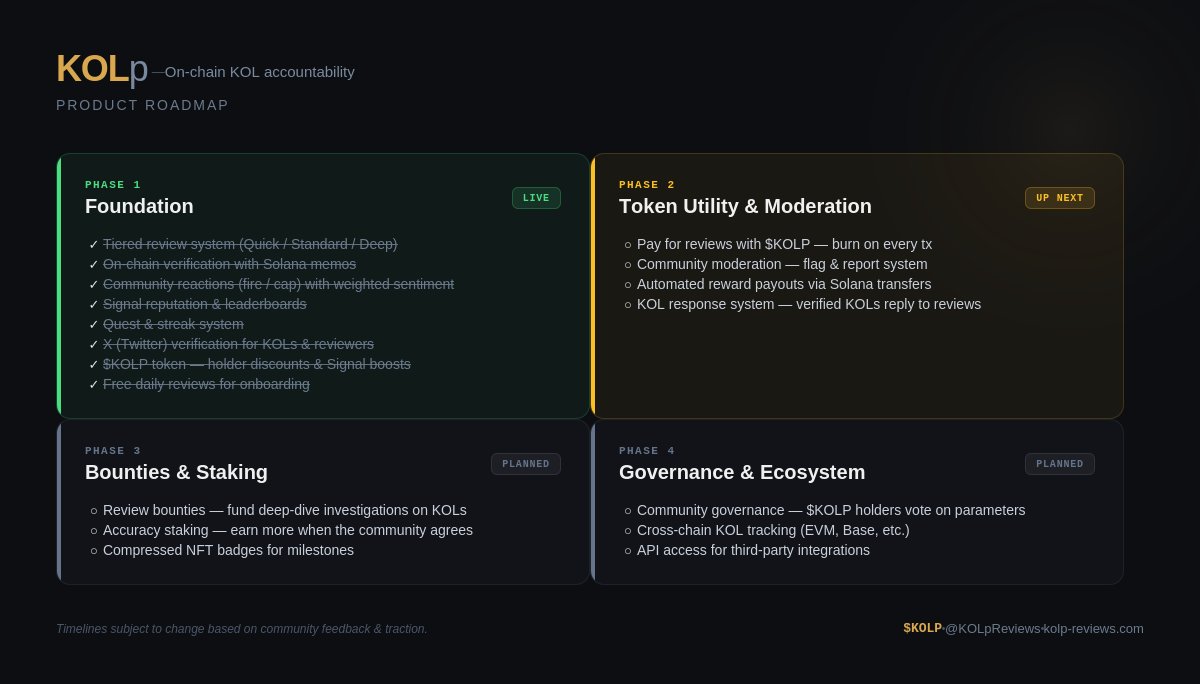This screenshot has width=1200, height=684.
Task: Open the kolp-reviews.com link
Action: pos(1094,628)
